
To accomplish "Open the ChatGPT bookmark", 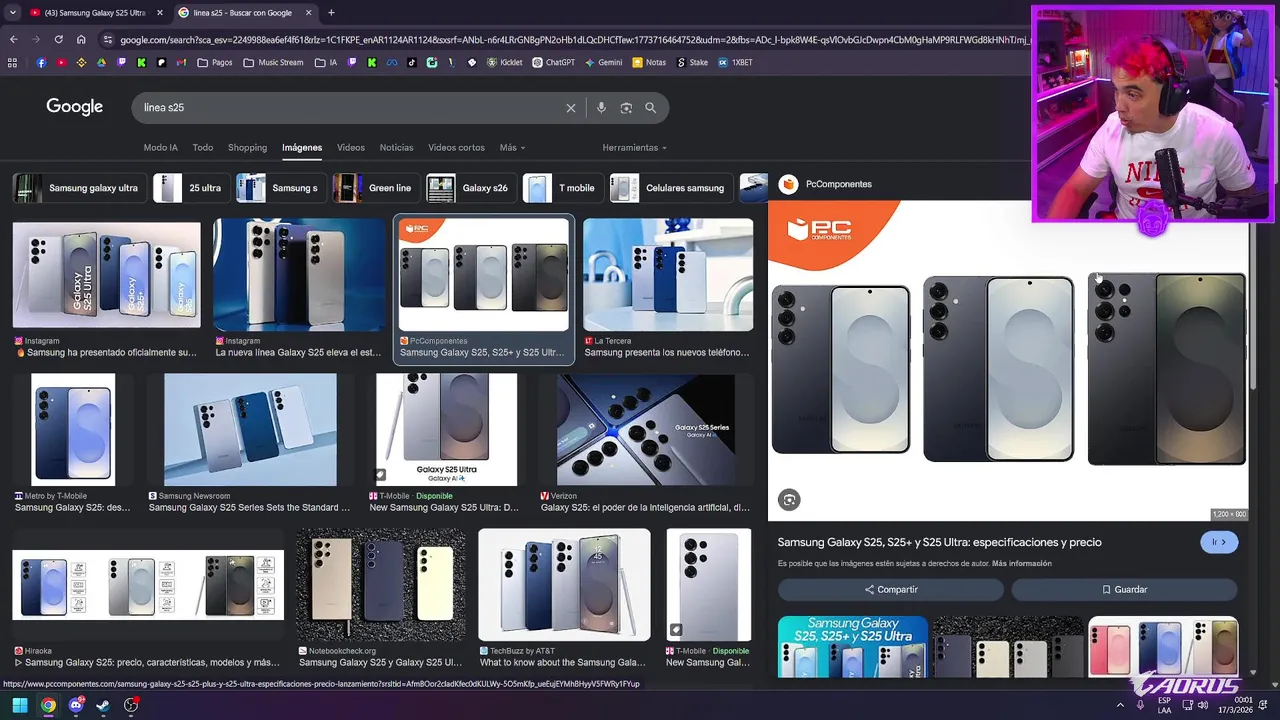I will coord(553,62).
